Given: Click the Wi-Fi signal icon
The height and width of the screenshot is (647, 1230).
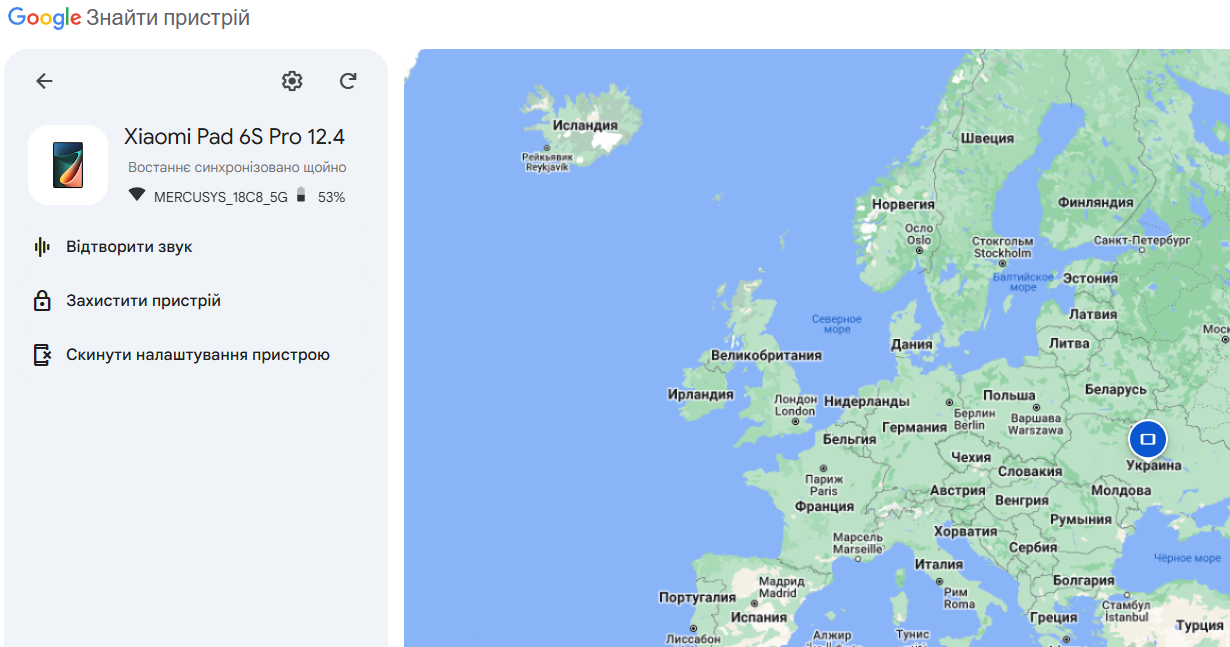Looking at the screenshot, I should pyautogui.click(x=137, y=196).
